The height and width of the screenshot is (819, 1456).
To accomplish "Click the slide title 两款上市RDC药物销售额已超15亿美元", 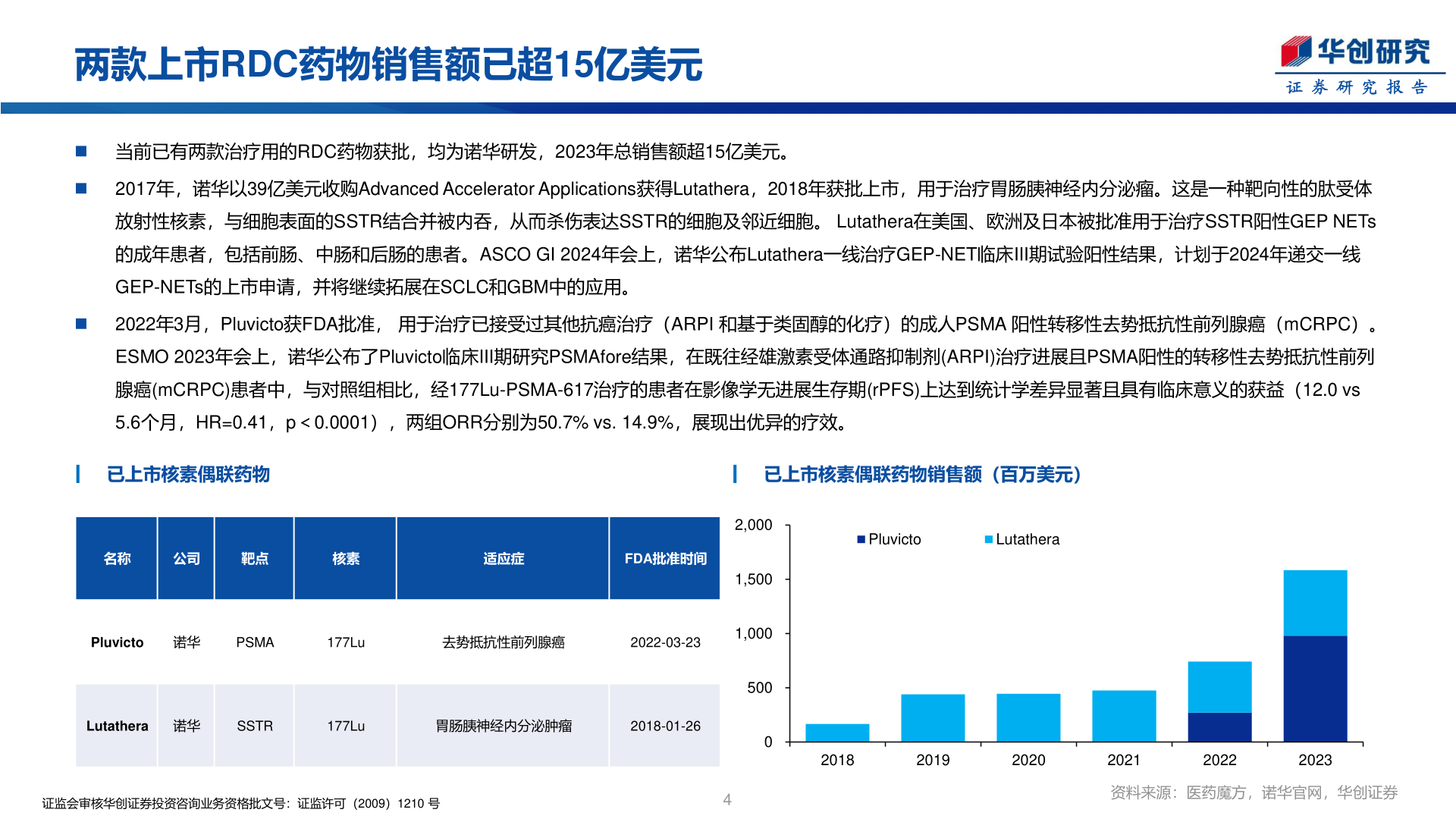I will pyautogui.click(x=388, y=64).
